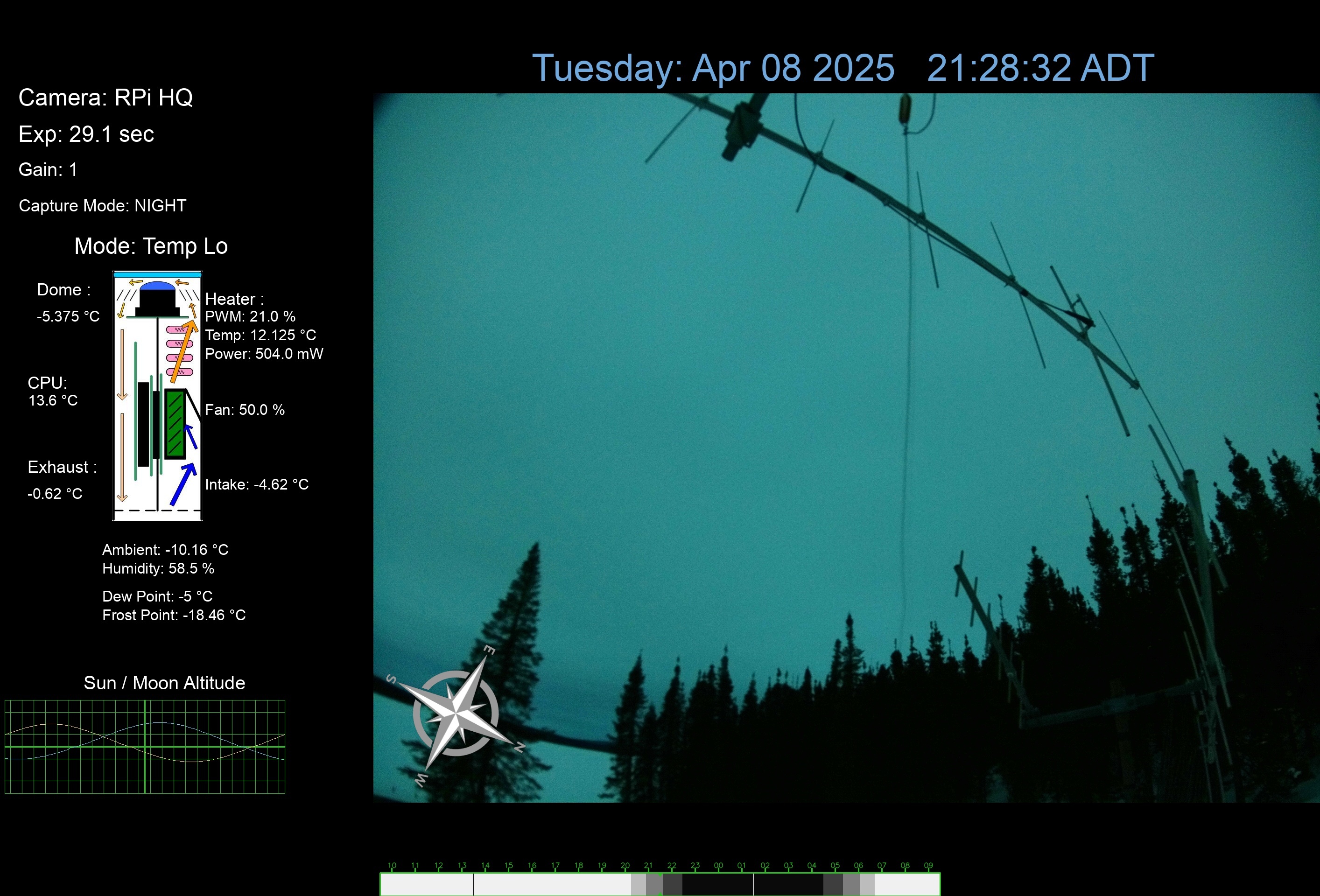Screen dimensions: 1320x896
Task: Click the N letter on compass
Action: pos(519,748)
